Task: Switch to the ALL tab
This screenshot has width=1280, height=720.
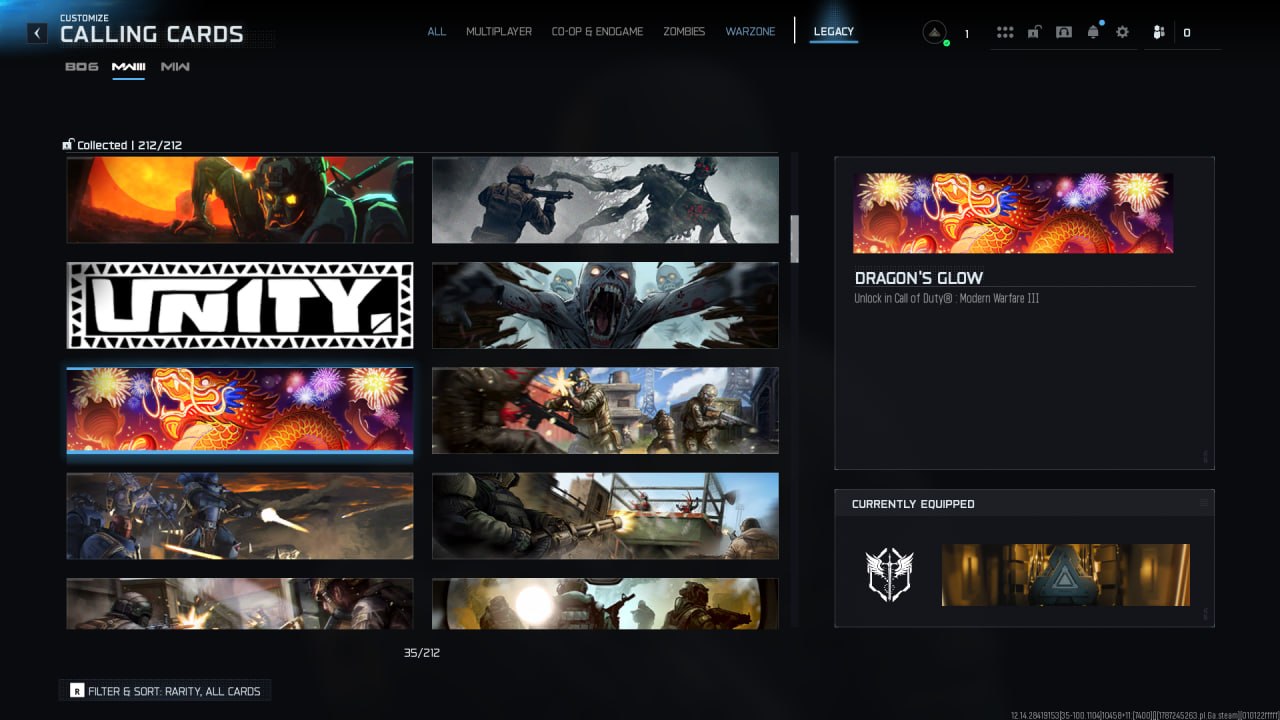Action: coord(437,32)
